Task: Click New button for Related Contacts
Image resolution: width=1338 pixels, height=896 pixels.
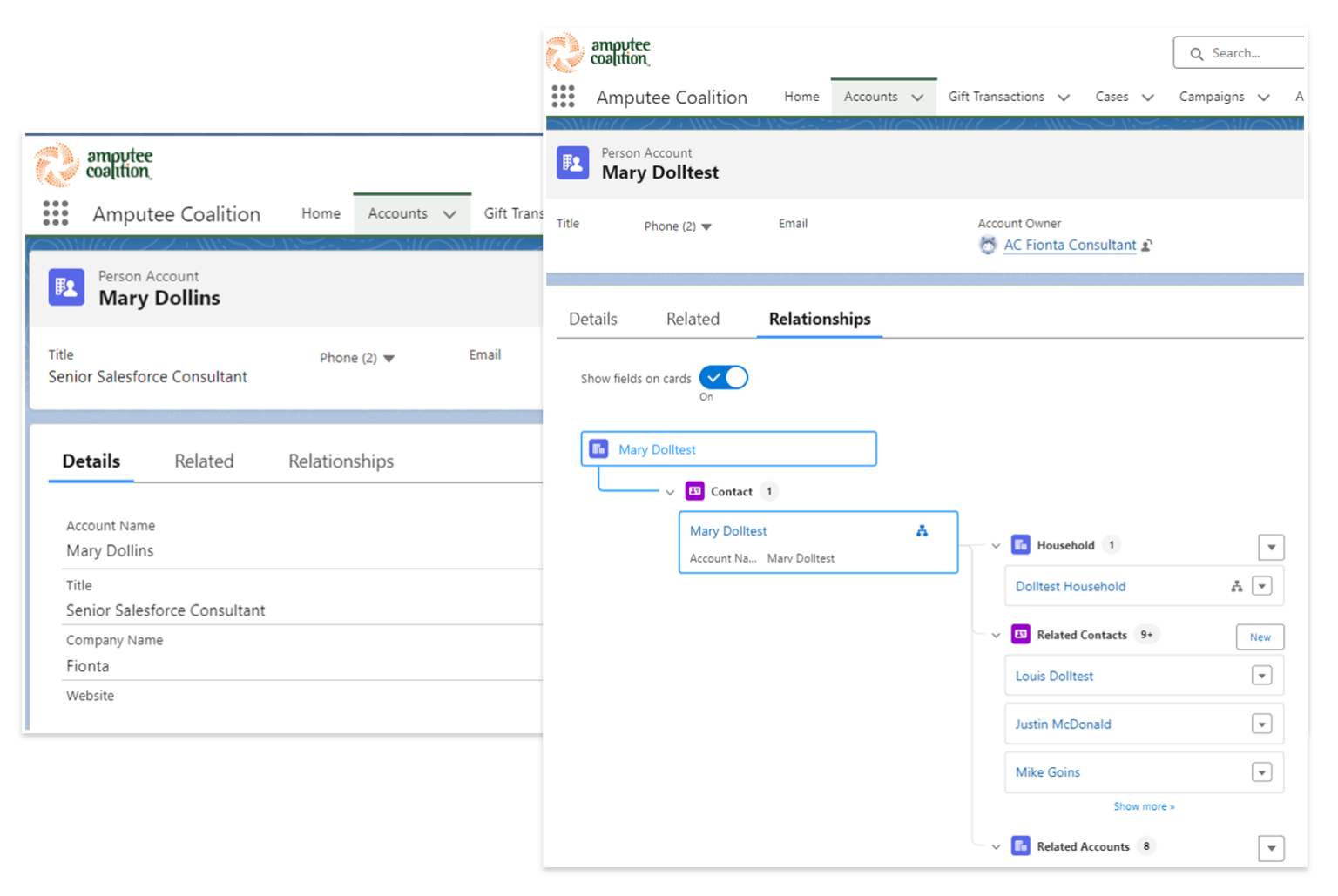Action: click(x=1260, y=637)
